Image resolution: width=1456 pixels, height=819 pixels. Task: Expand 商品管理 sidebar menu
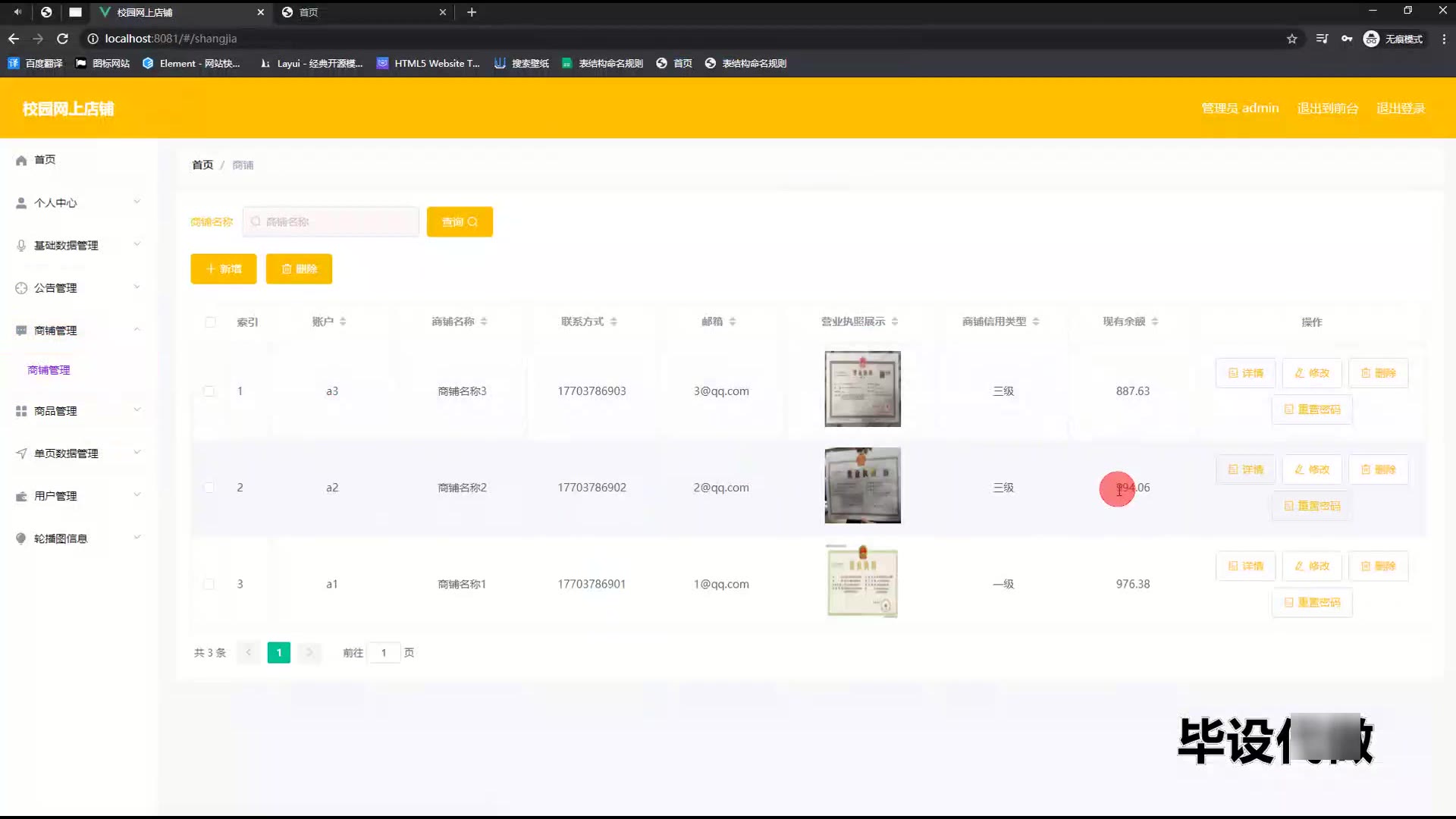pos(78,410)
